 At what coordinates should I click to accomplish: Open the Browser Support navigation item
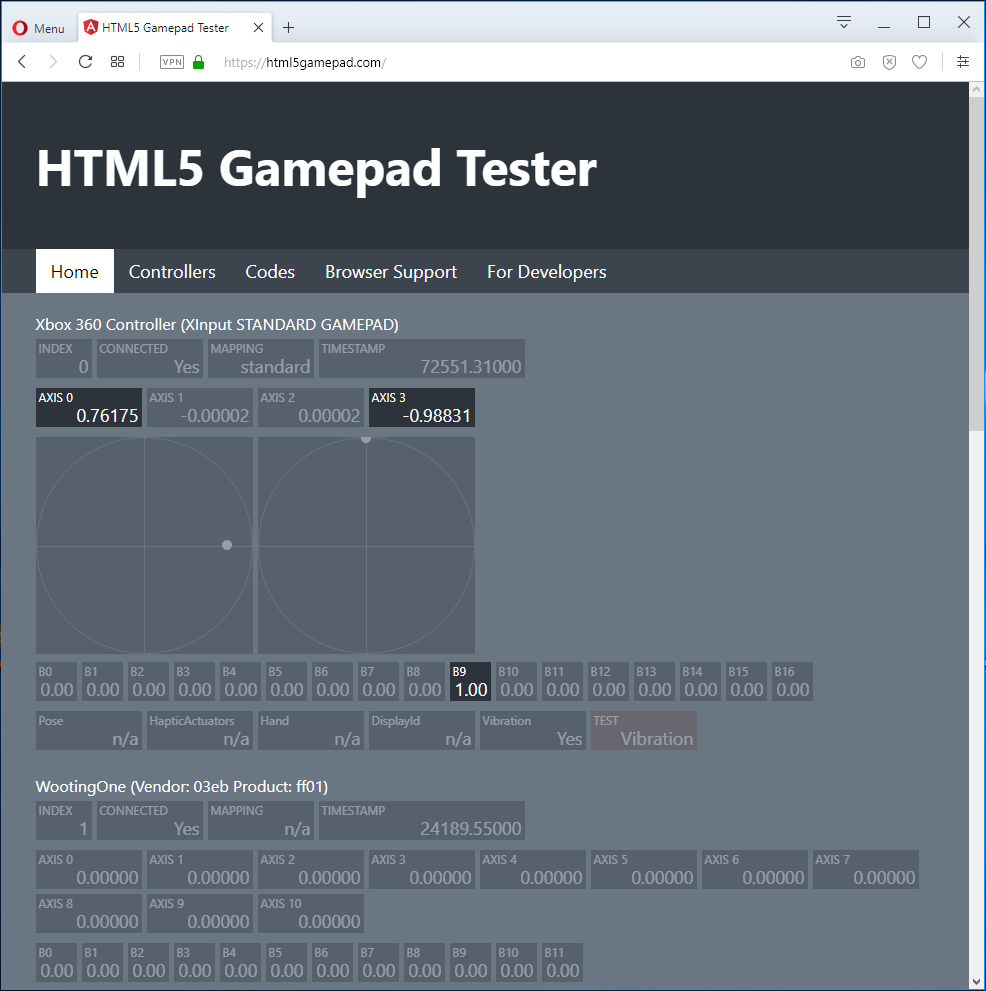(391, 272)
